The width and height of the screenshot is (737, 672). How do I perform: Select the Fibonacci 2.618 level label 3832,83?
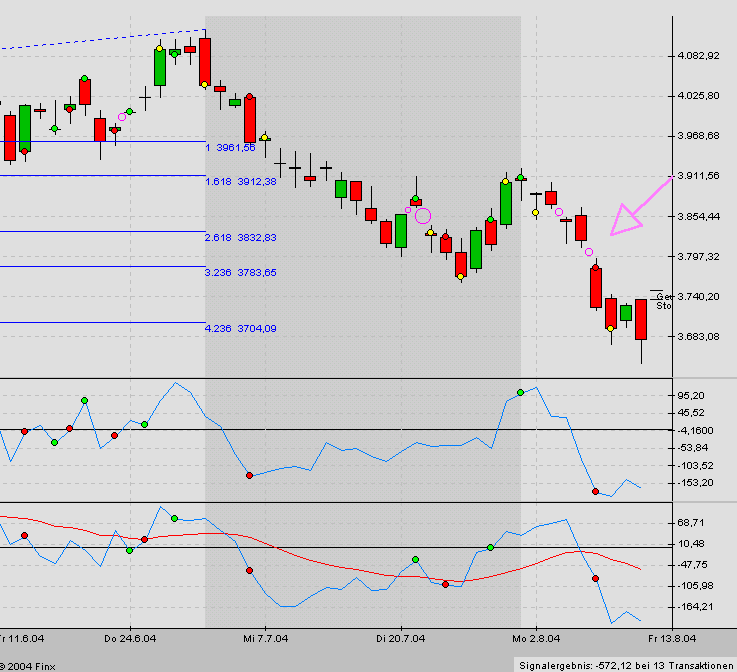[240, 238]
